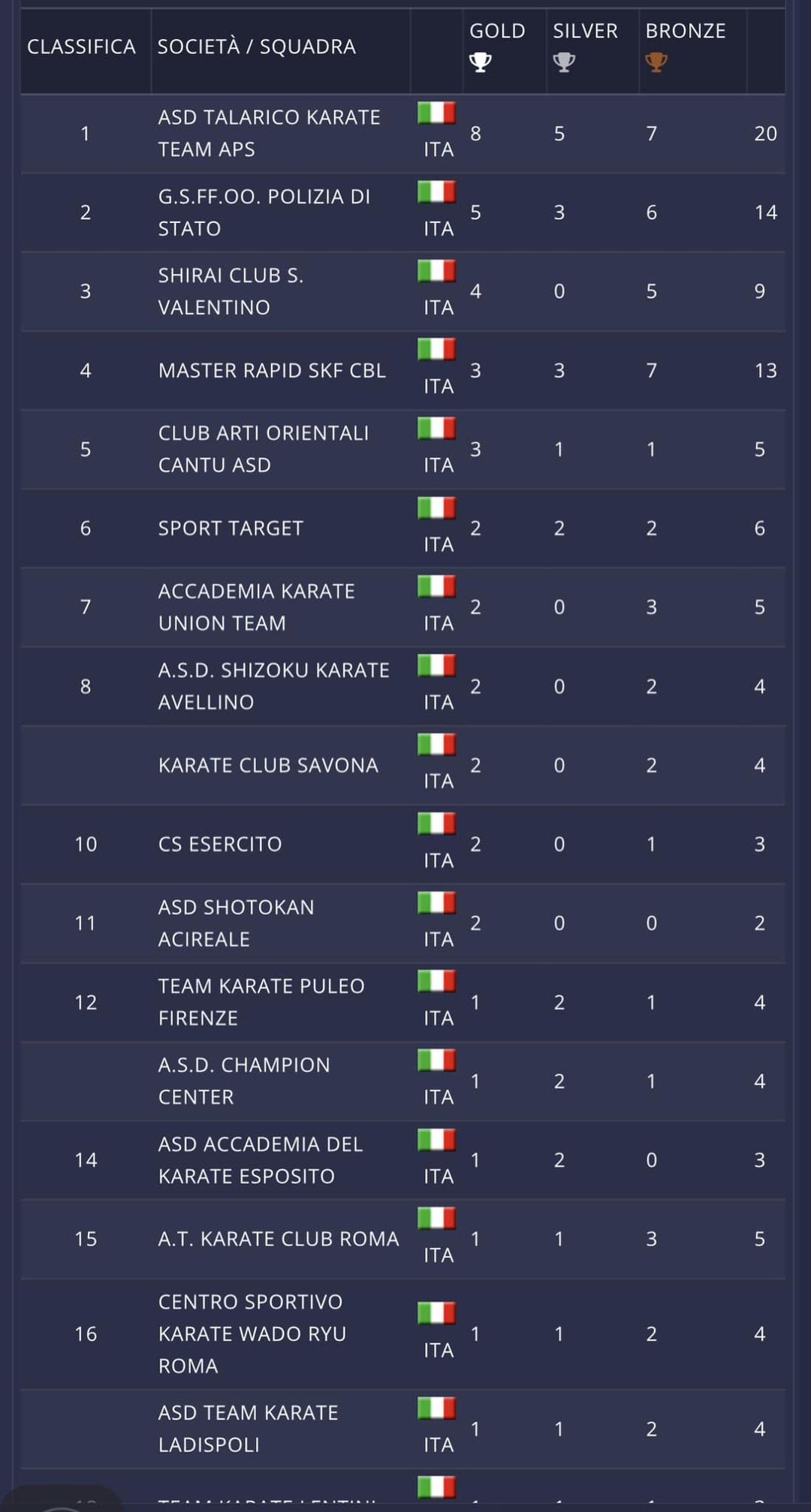Click the Italian flag next to ASD Talarico Karate
Screen dimensions: 811x1512
pos(437,113)
